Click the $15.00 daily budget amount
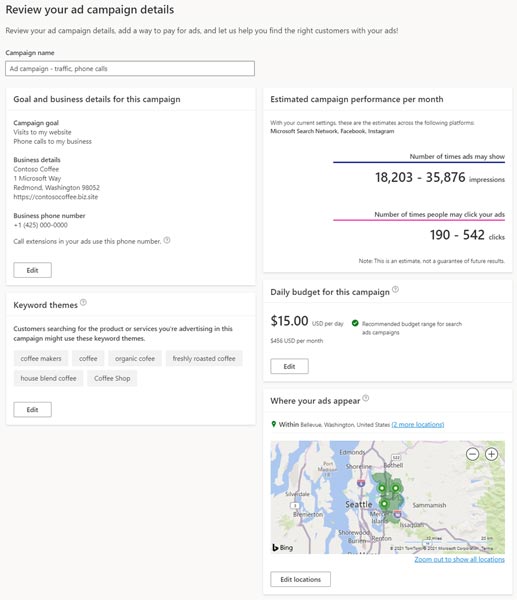Screen dimensions: 517x600 [289, 321]
